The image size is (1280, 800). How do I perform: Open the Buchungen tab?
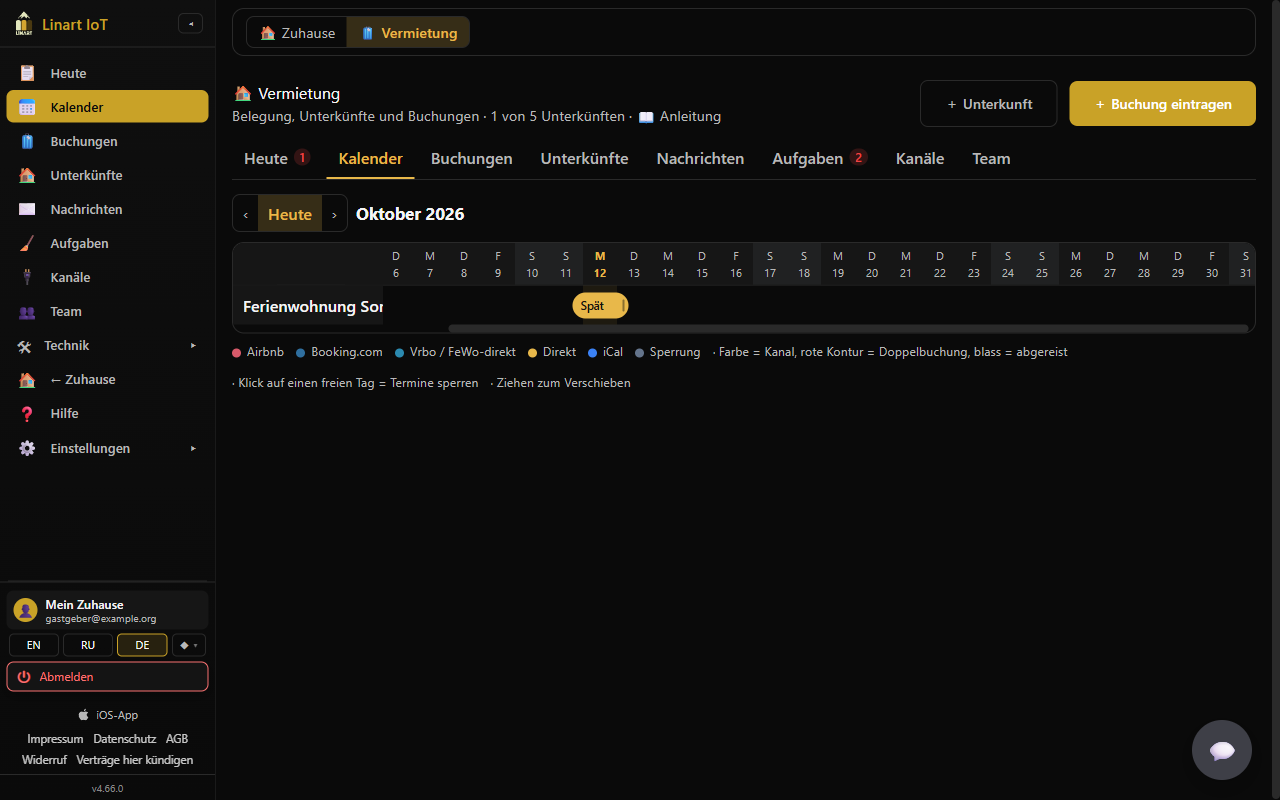[472, 158]
